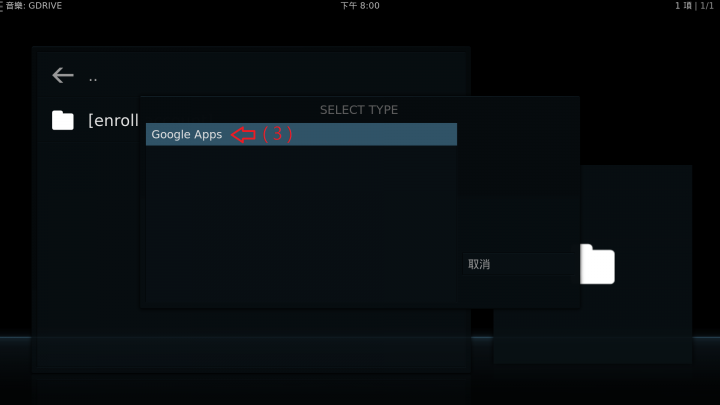The height and width of the screenshot is (405, 720).
Task: Click the SELECT TYPE dialog heading
Action: 359,110
